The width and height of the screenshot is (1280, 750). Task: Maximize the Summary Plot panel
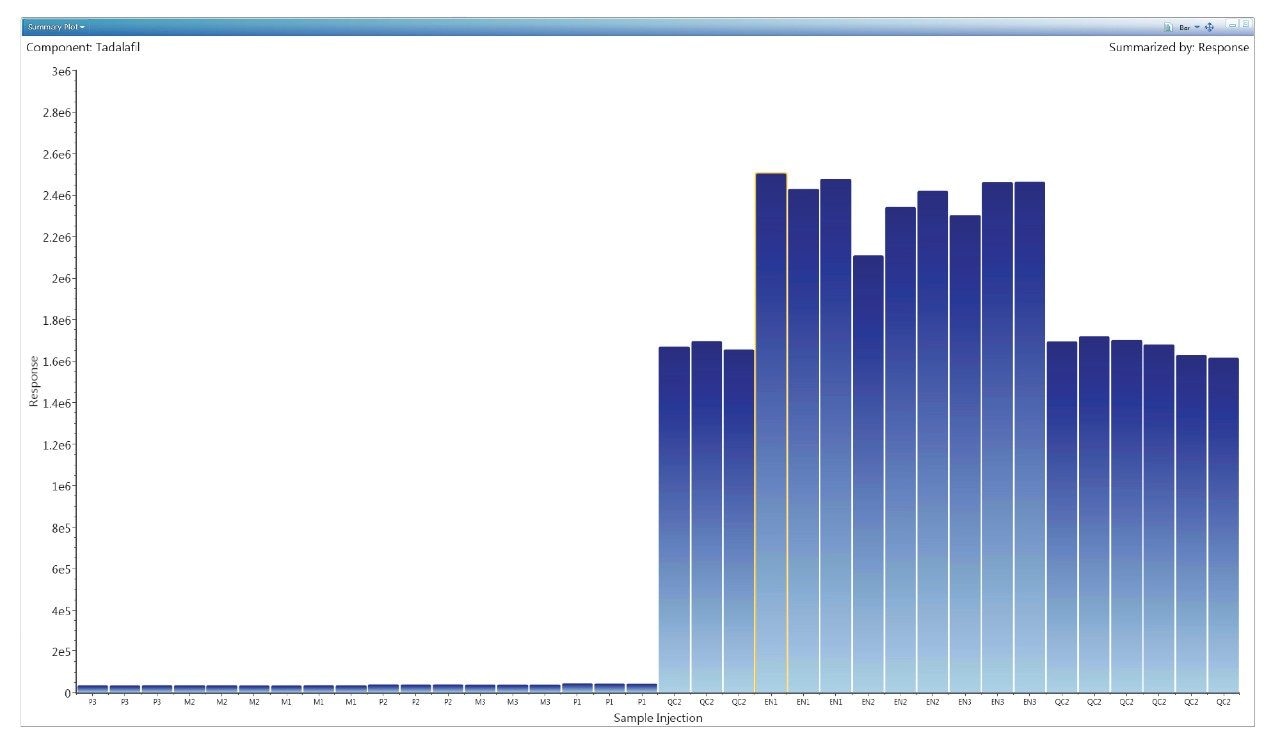(x=1245, y=25)
